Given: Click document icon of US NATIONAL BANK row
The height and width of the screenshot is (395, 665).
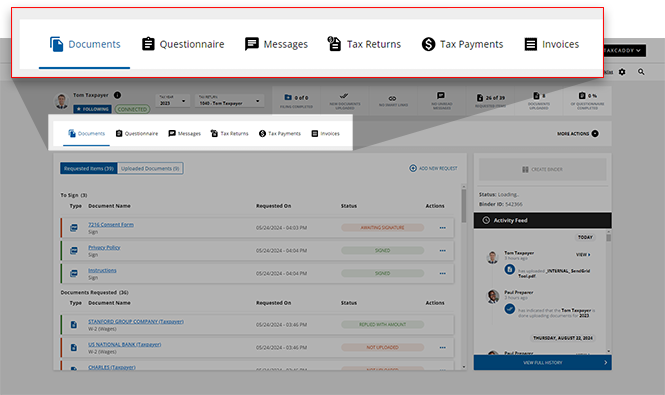Looking at the screenshot, I should (x=74, y=347).
